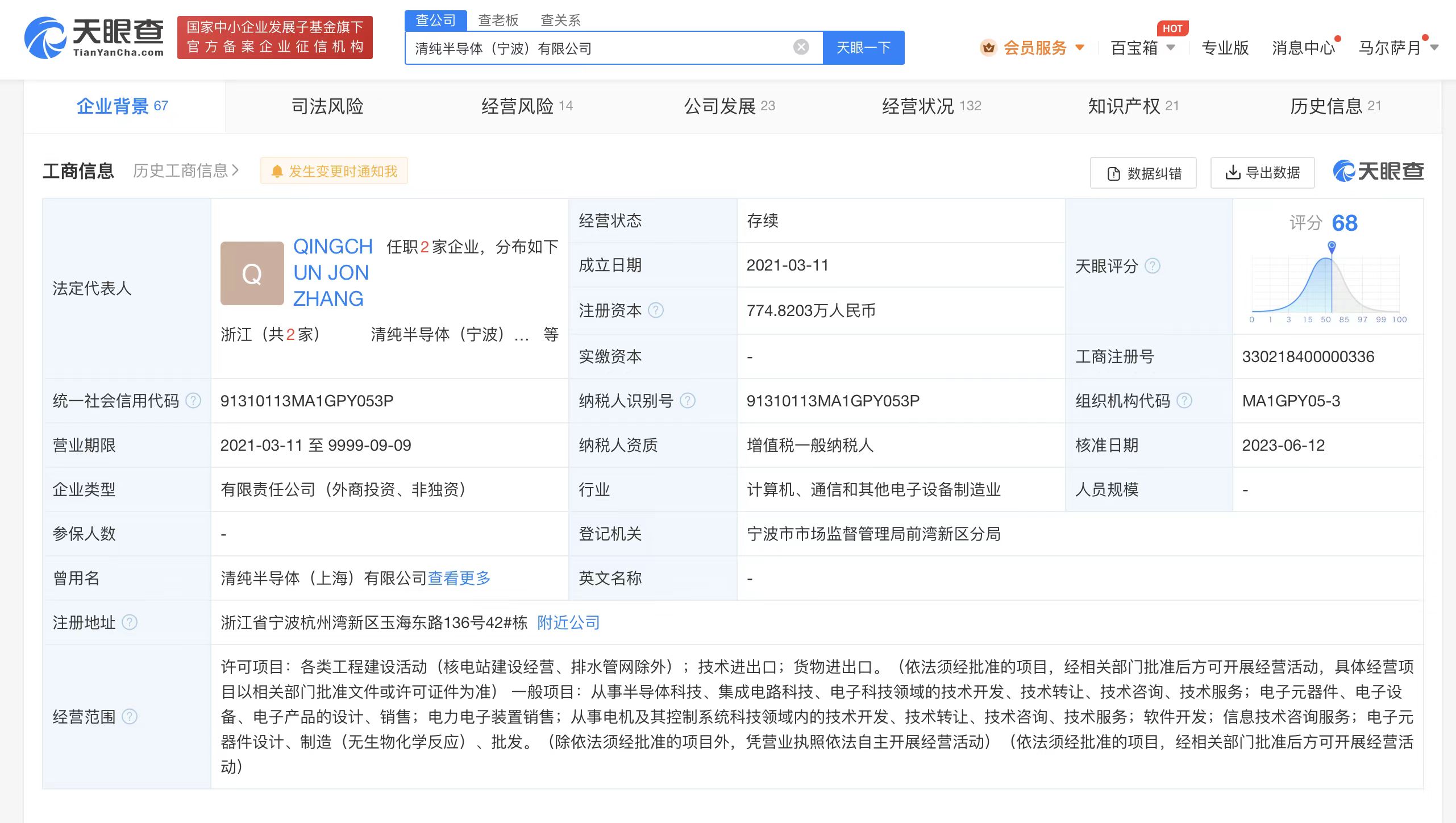1456x823 pixels.
Task: Click organization code MA1GPY05-3
Action: pyautogui.click(x=1291, y=401)
